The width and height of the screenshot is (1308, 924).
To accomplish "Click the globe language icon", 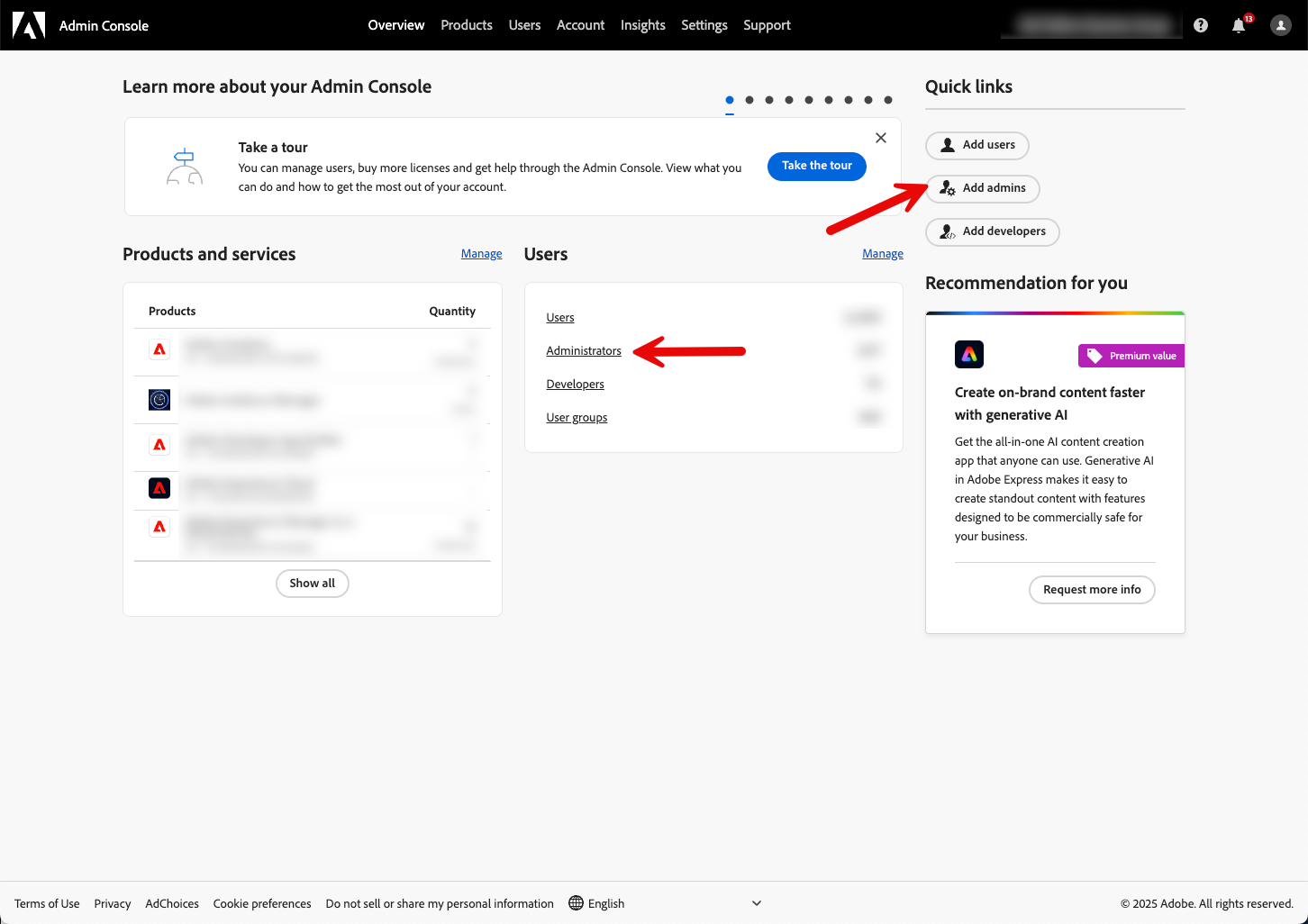I will point(577,903).
